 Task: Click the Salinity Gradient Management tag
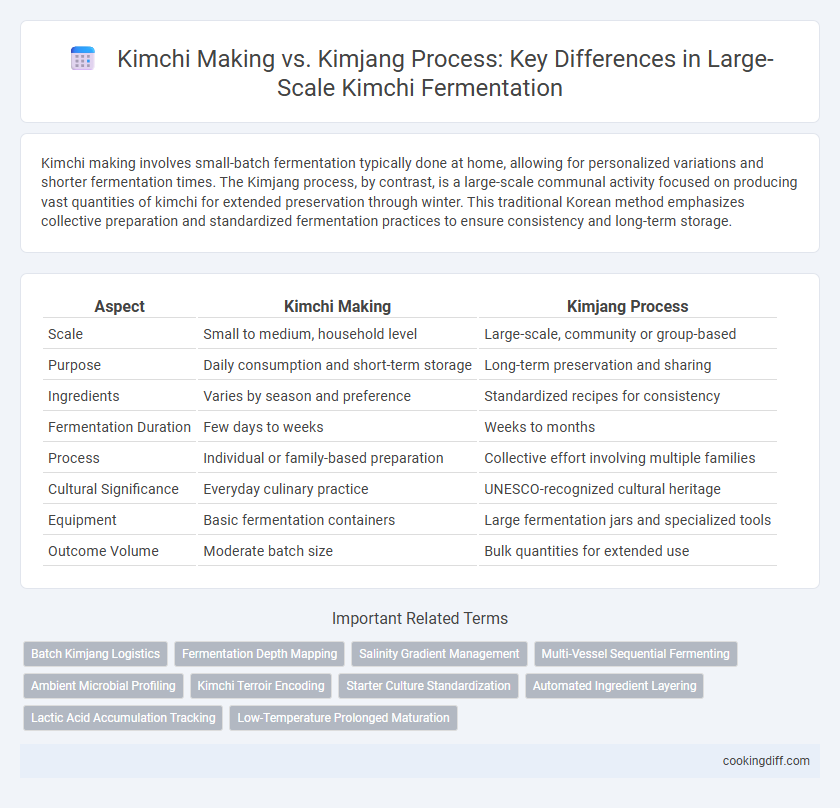[x=439, y=654]
